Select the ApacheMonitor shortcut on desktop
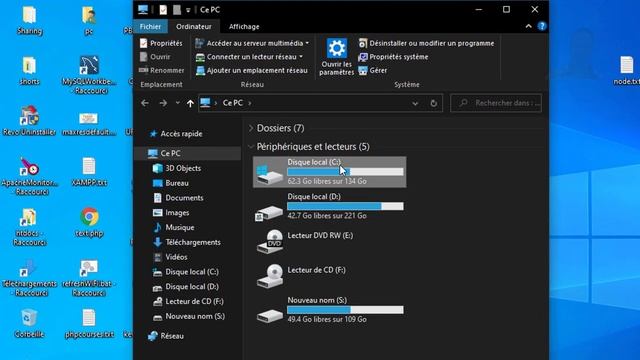 coord(29,176)
